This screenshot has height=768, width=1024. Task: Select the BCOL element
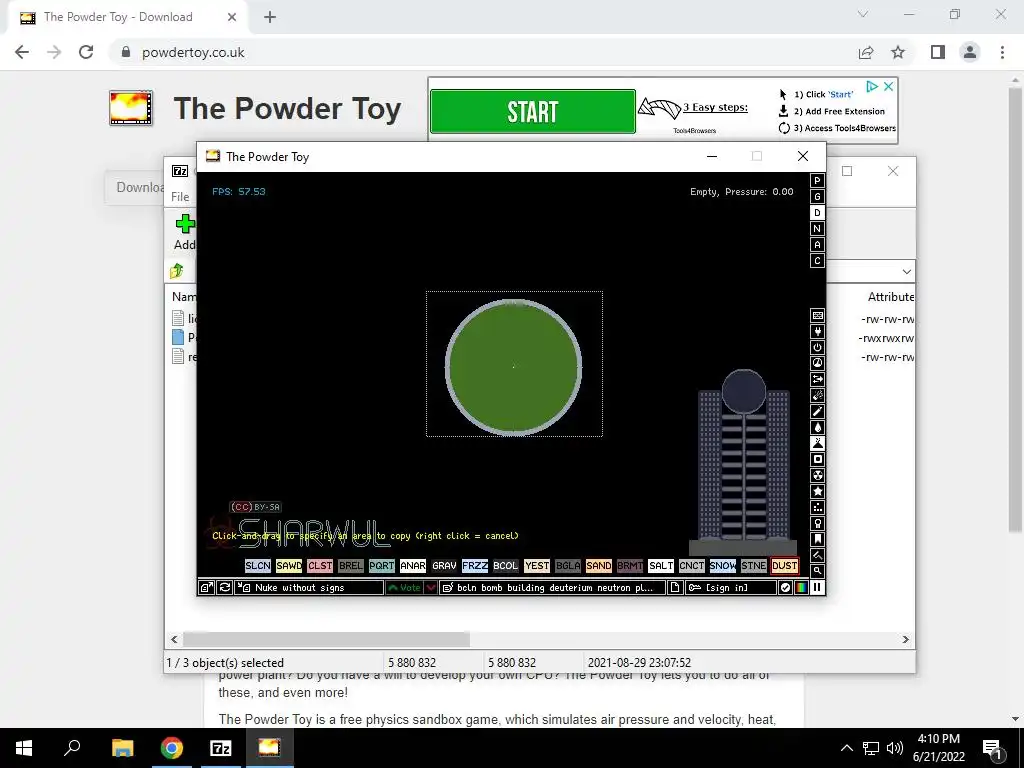coord(506,566)
